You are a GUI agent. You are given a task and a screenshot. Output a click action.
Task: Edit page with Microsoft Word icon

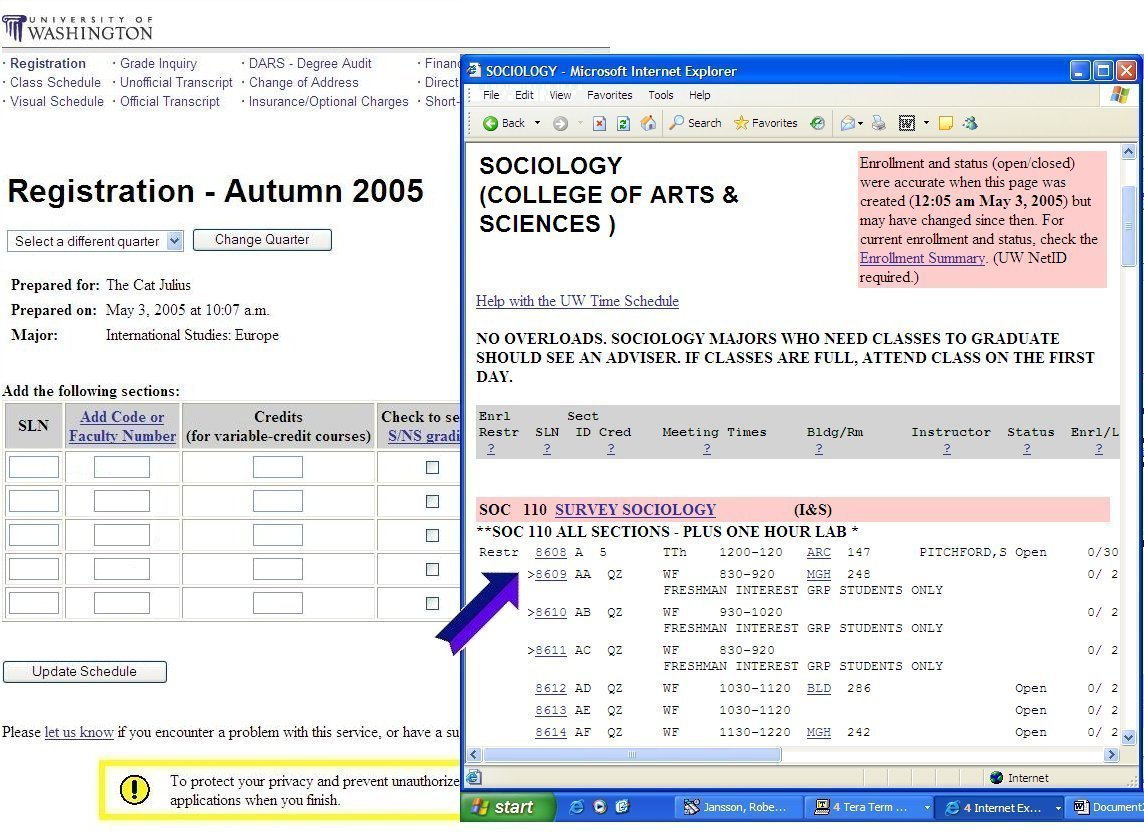coord(906,123)
